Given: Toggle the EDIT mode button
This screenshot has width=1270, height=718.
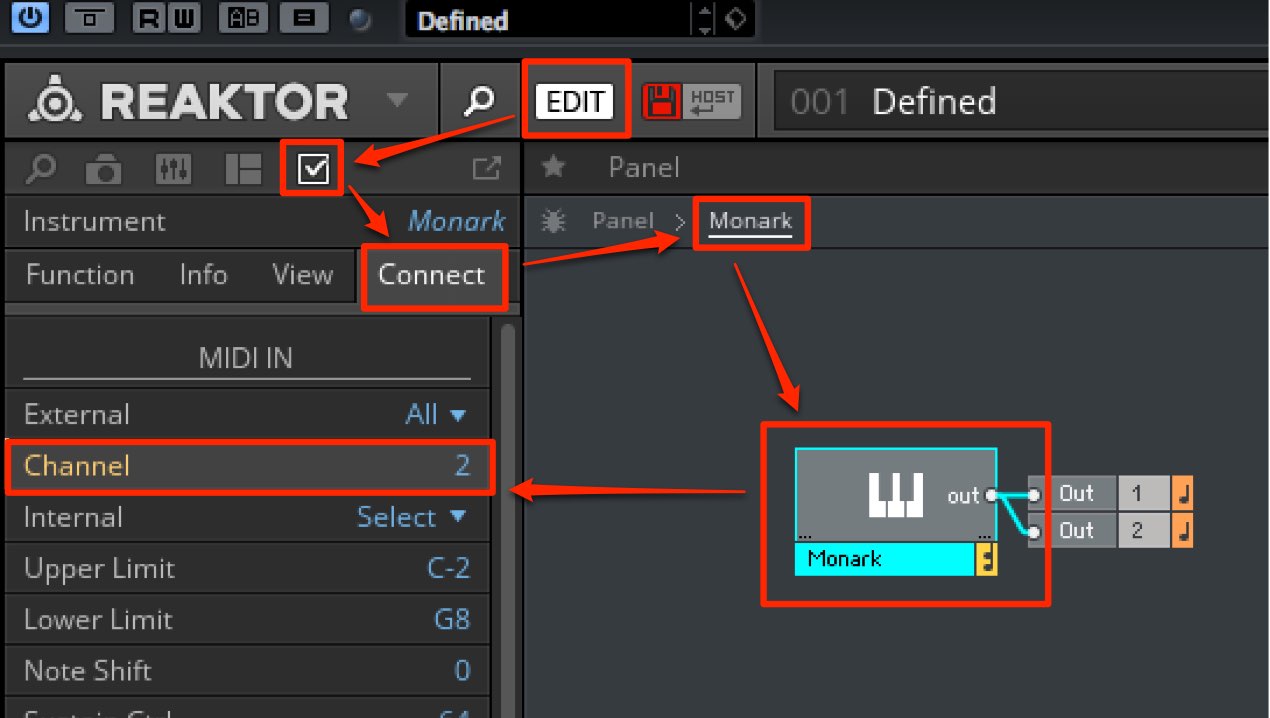Looking at the screenshot, I should coord(575,100).
